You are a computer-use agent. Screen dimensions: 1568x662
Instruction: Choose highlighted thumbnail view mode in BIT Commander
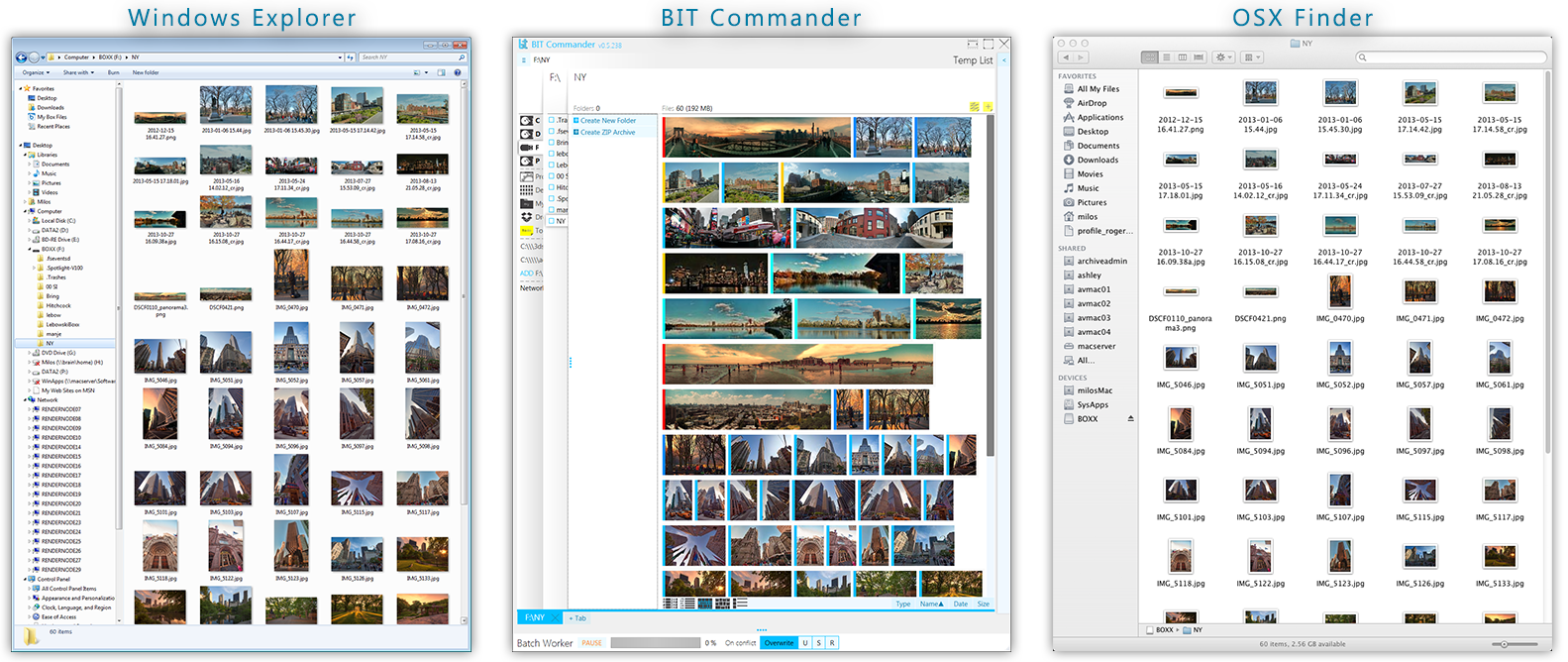(705, 604)
